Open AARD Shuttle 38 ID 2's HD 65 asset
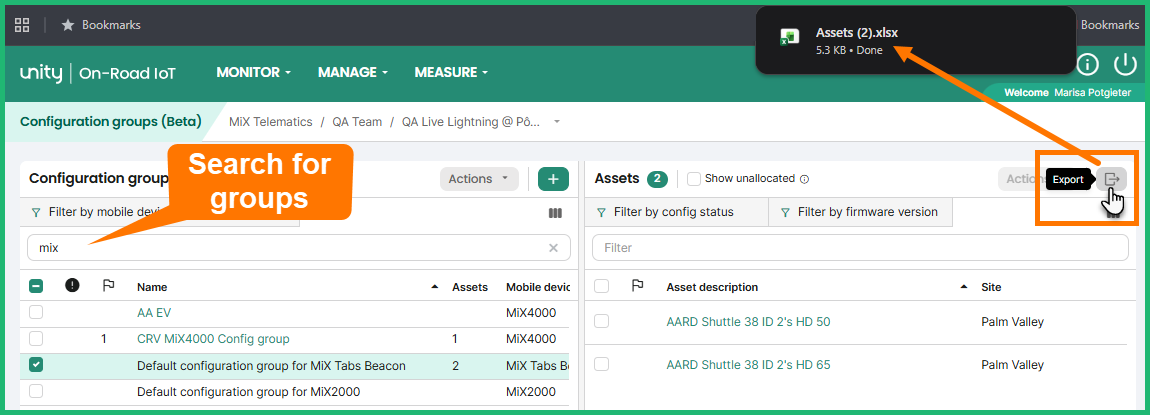The image size is (1150, 415). [x=748, y=365]
